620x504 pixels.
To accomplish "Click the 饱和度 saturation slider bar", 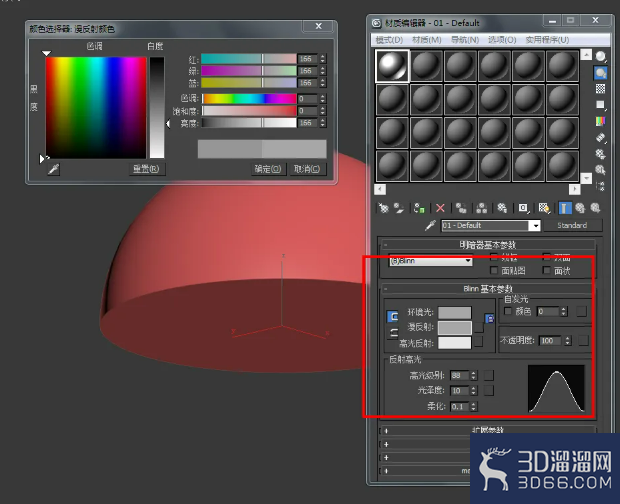I will [249, 111].
